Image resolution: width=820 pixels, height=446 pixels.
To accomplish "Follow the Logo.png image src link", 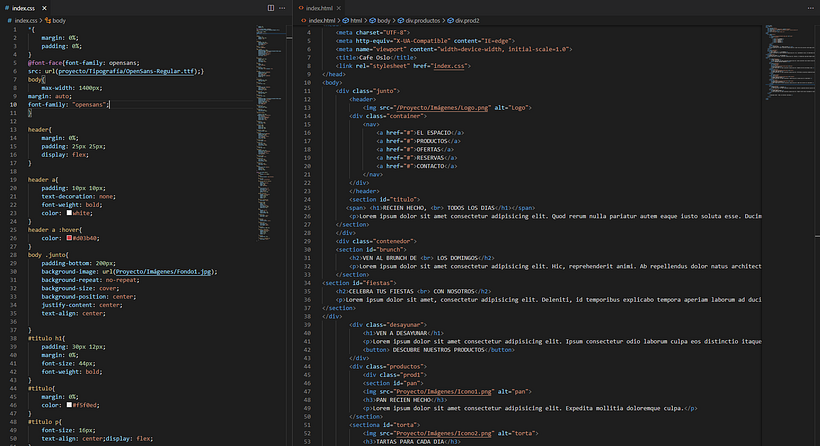I will coord(442,108).
